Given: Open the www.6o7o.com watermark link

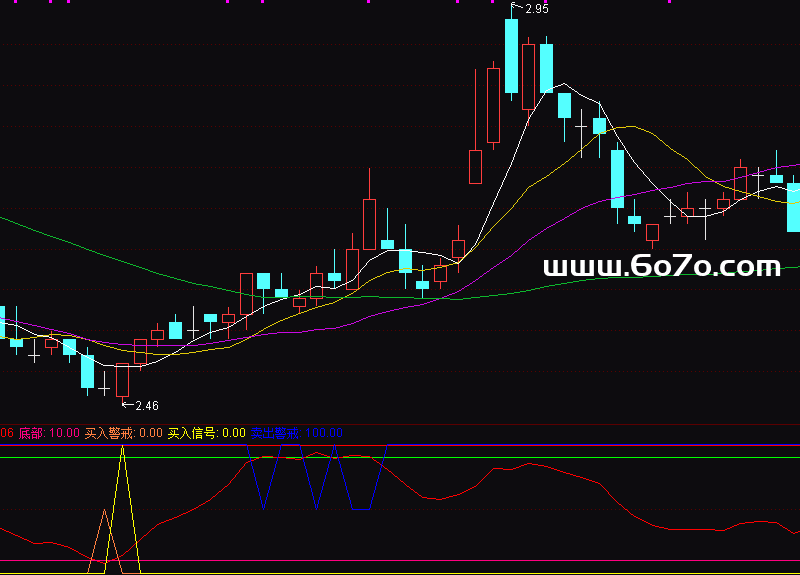Looking at the screenshot, I should click(661, 267).
